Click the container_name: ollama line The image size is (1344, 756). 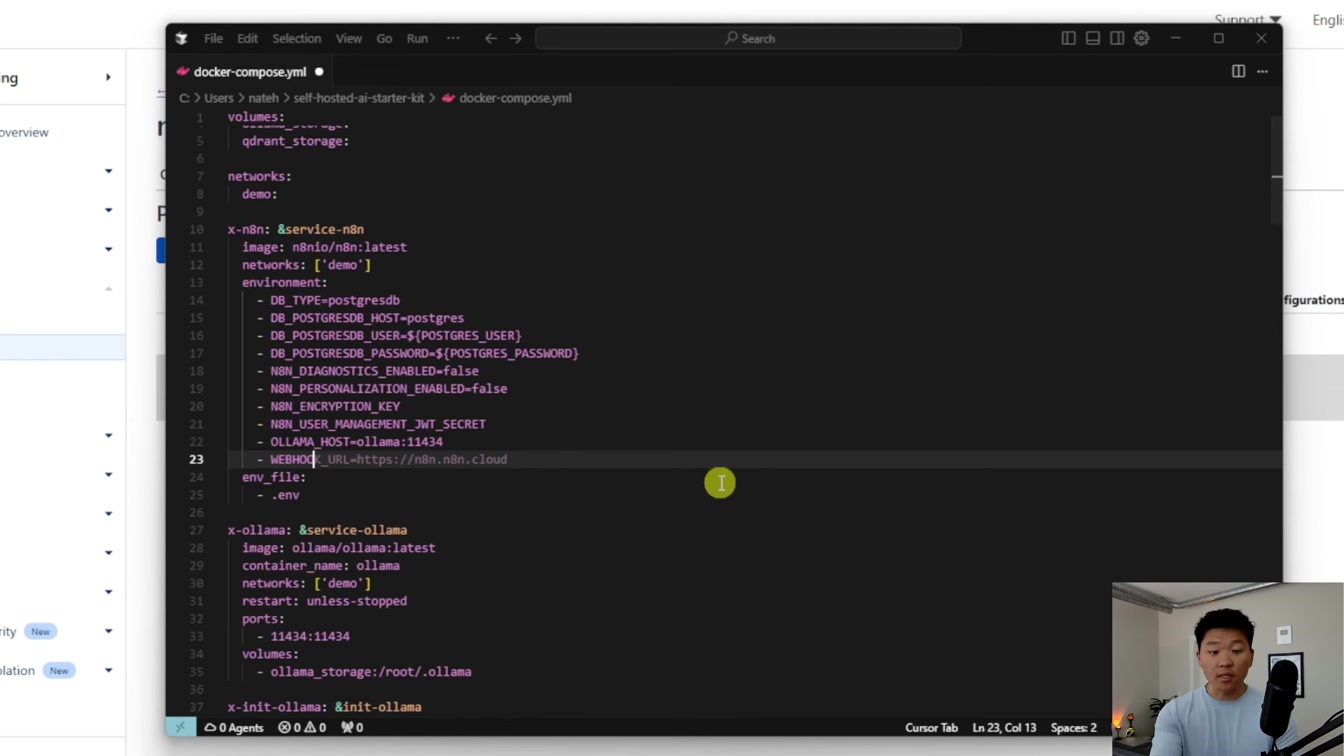click(x=320, y=565)
